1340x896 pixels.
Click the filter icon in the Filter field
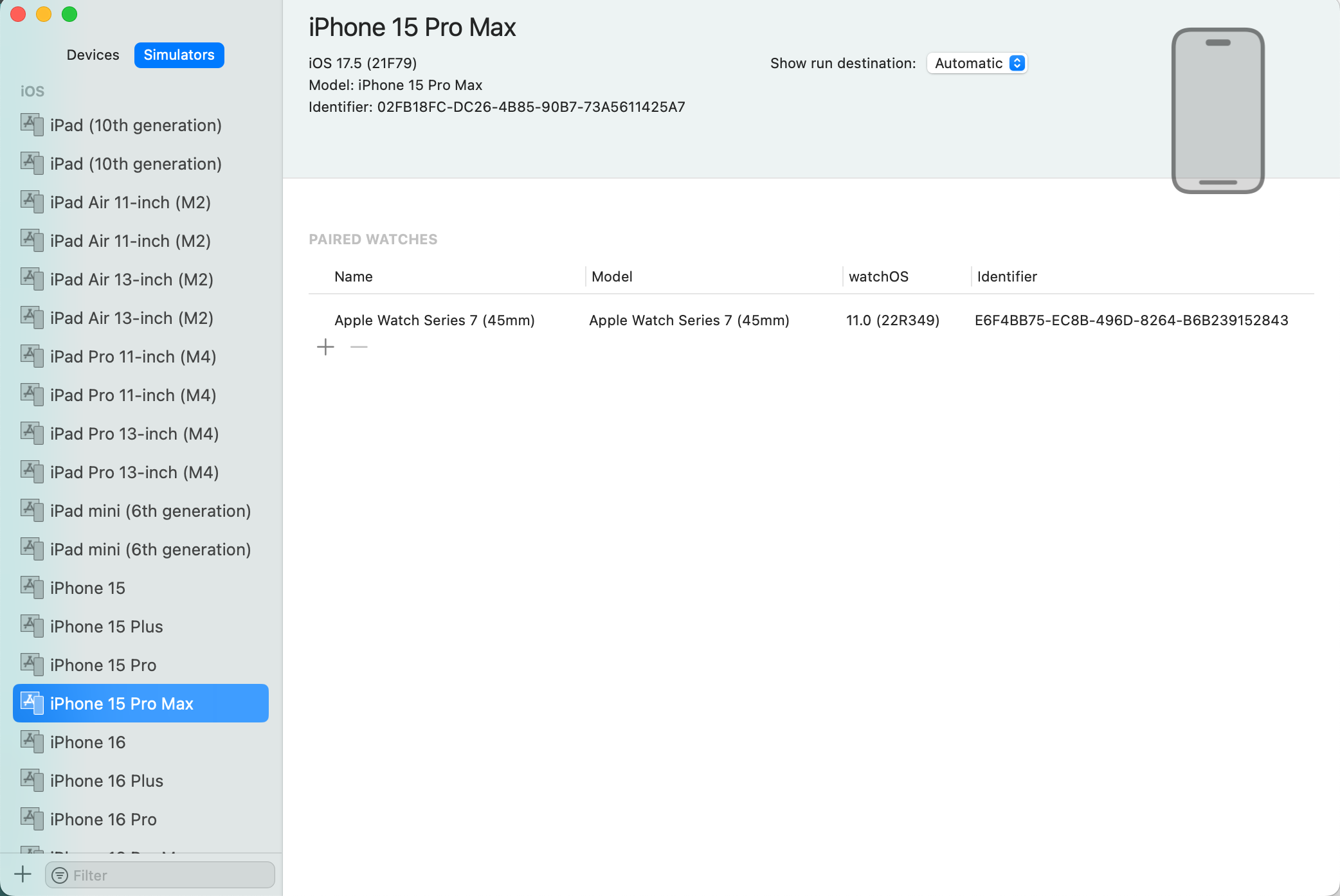(x=60, y=875)
